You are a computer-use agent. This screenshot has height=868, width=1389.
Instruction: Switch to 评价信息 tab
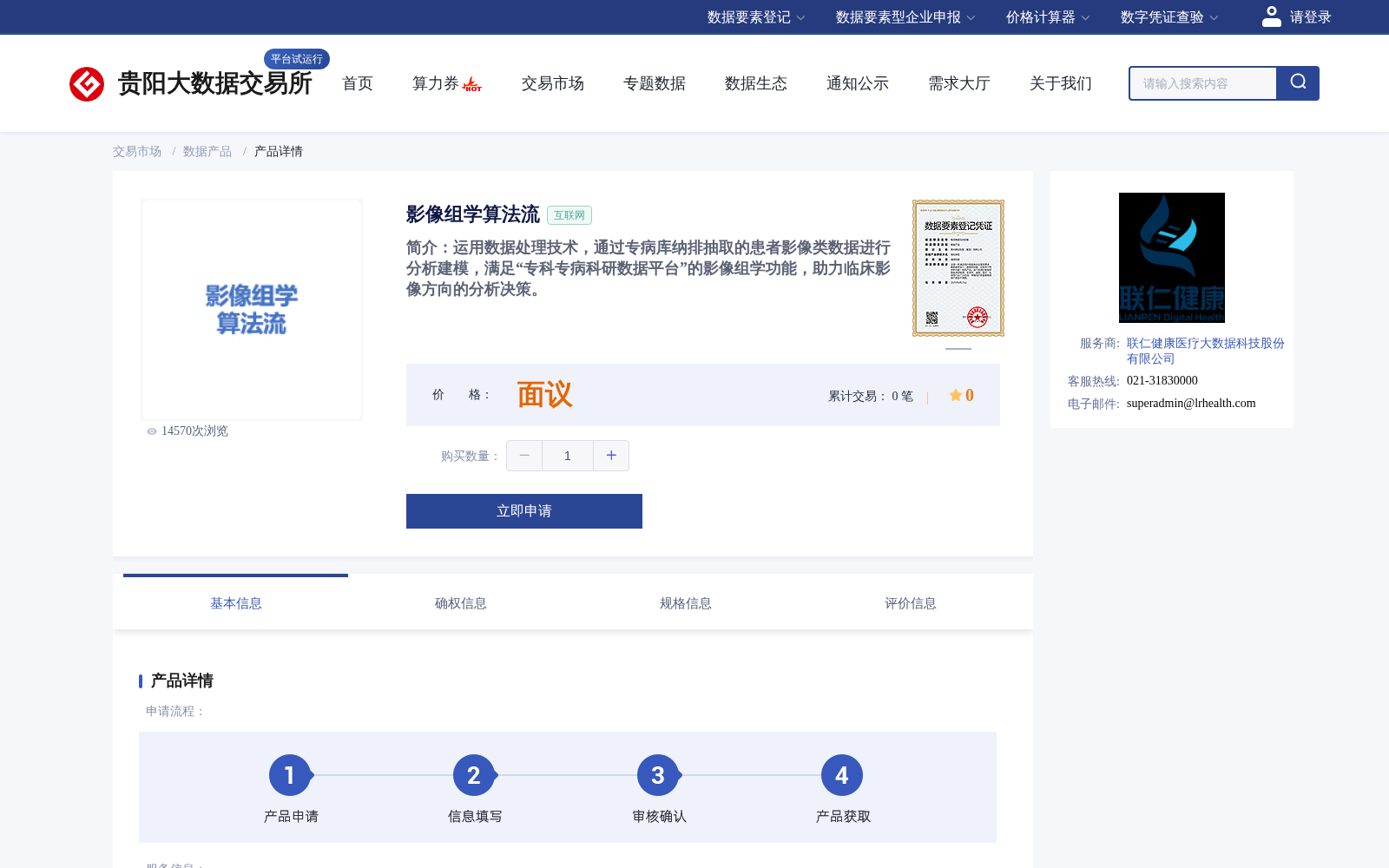pos(911,603)
